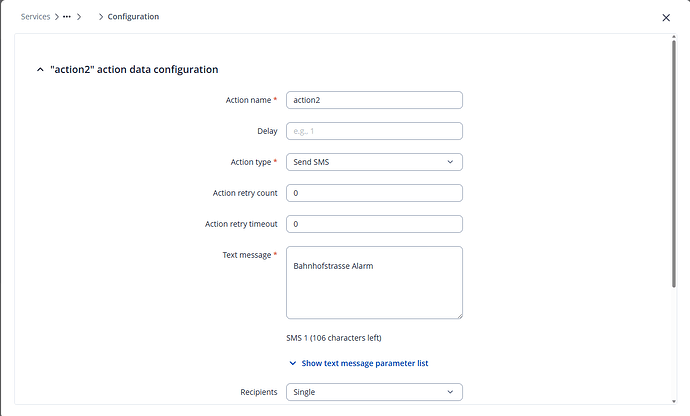Collapse the "action2" action data configuration section

[40, 70]
